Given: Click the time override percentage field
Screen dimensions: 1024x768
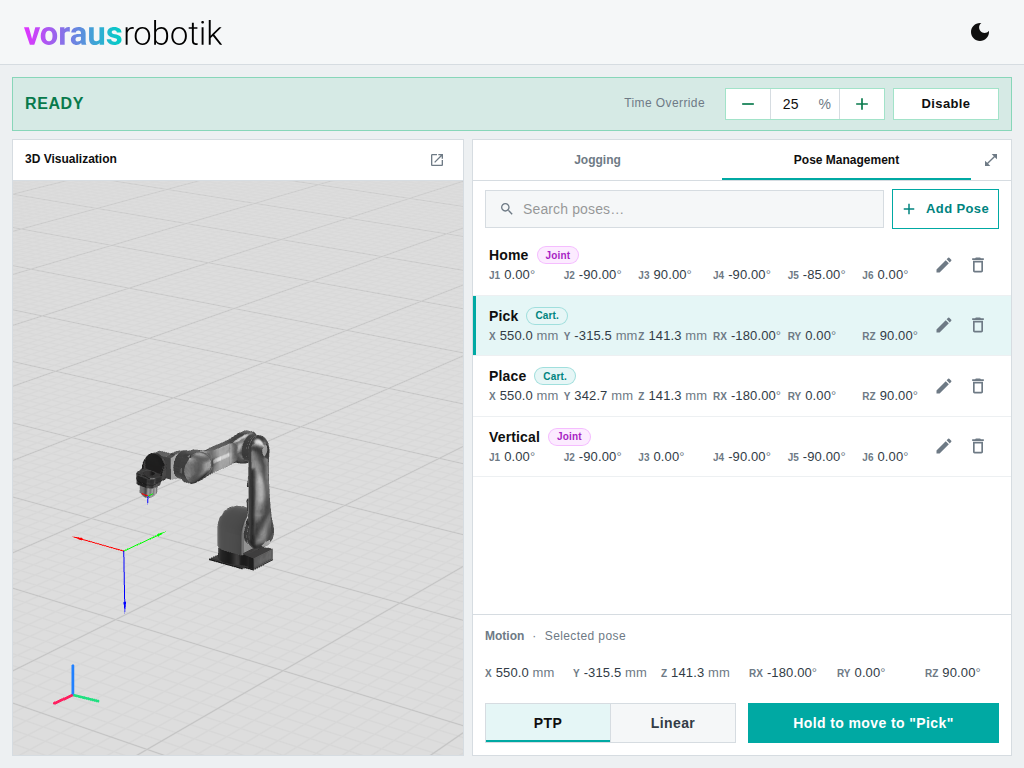Looking at the screenshot, I should coord(805,104).
